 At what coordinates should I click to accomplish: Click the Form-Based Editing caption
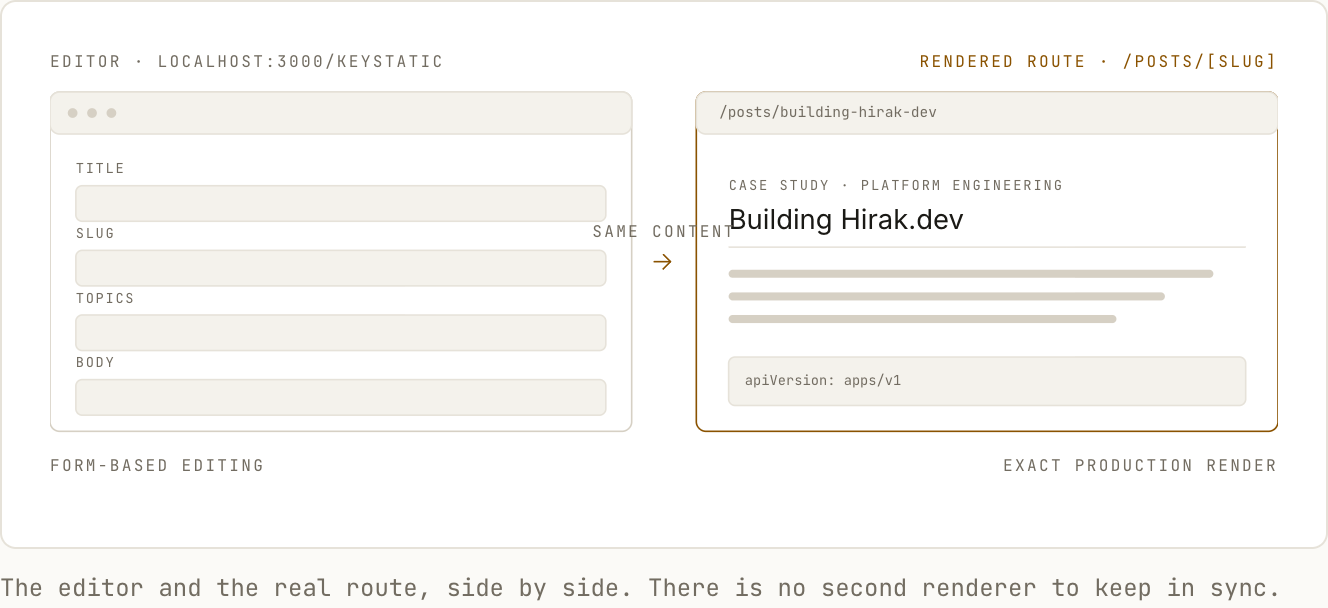(157, 466)
